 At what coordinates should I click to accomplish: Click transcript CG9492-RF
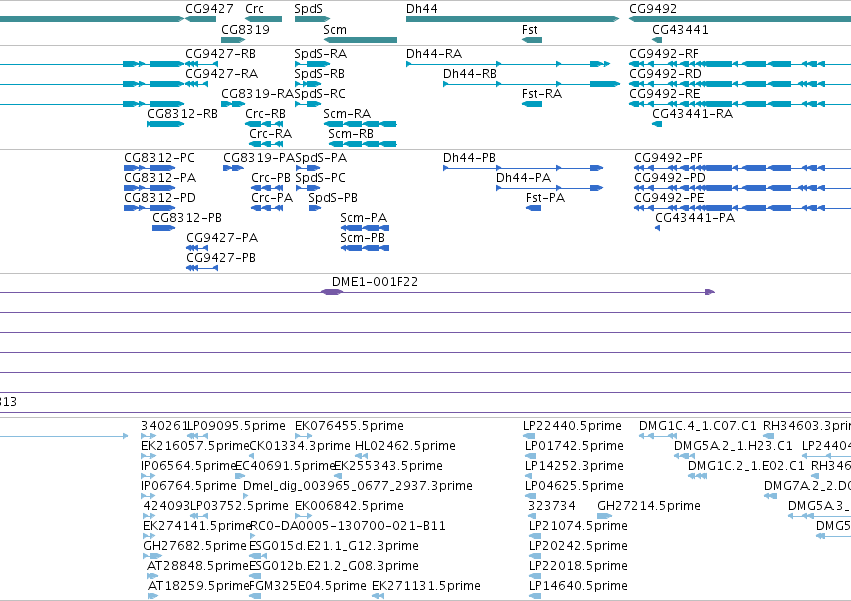pos(740,64)
